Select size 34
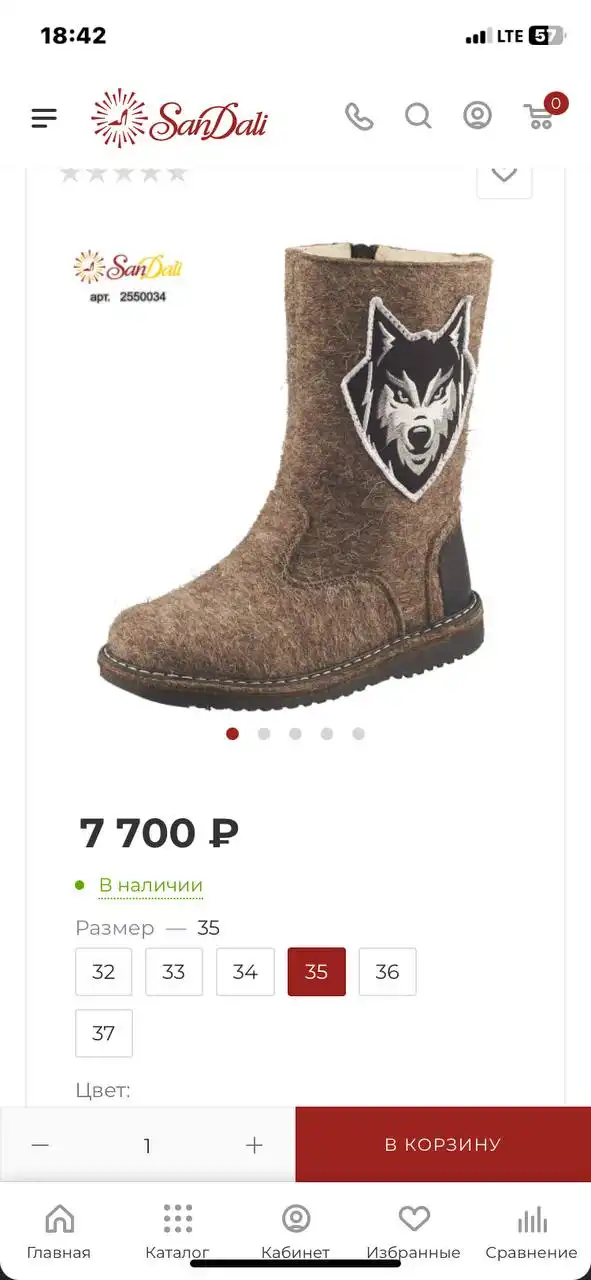591x1280 pixels. click(x=245, y=972)
